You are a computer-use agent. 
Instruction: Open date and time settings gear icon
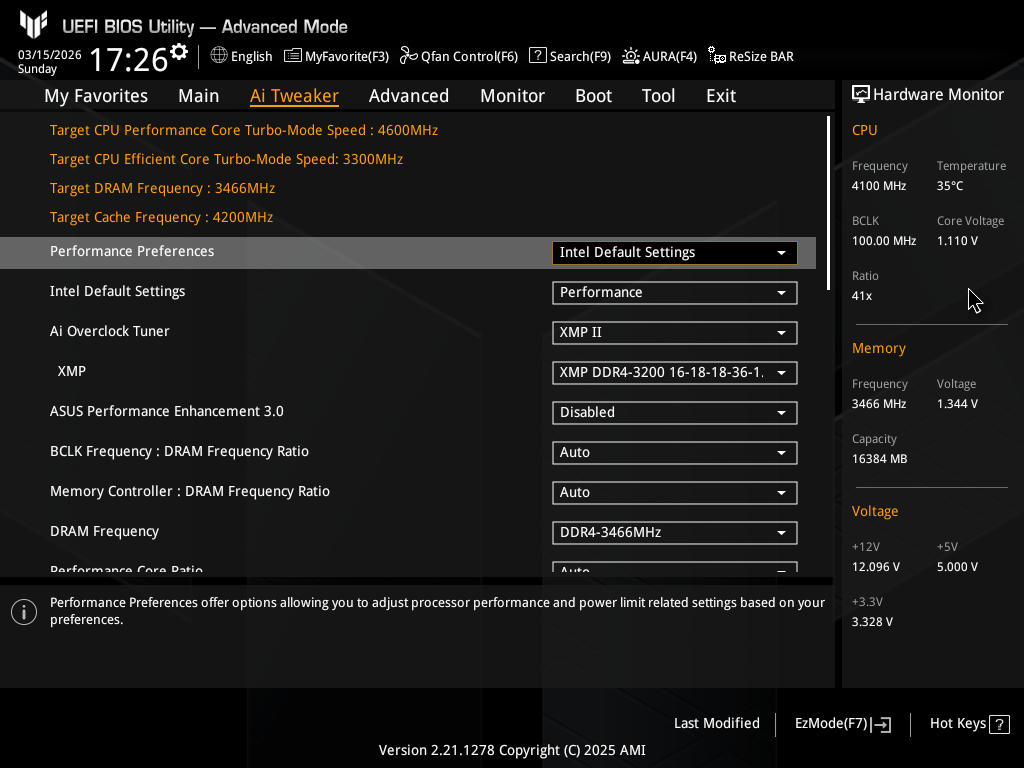click(x=179, y=51)
